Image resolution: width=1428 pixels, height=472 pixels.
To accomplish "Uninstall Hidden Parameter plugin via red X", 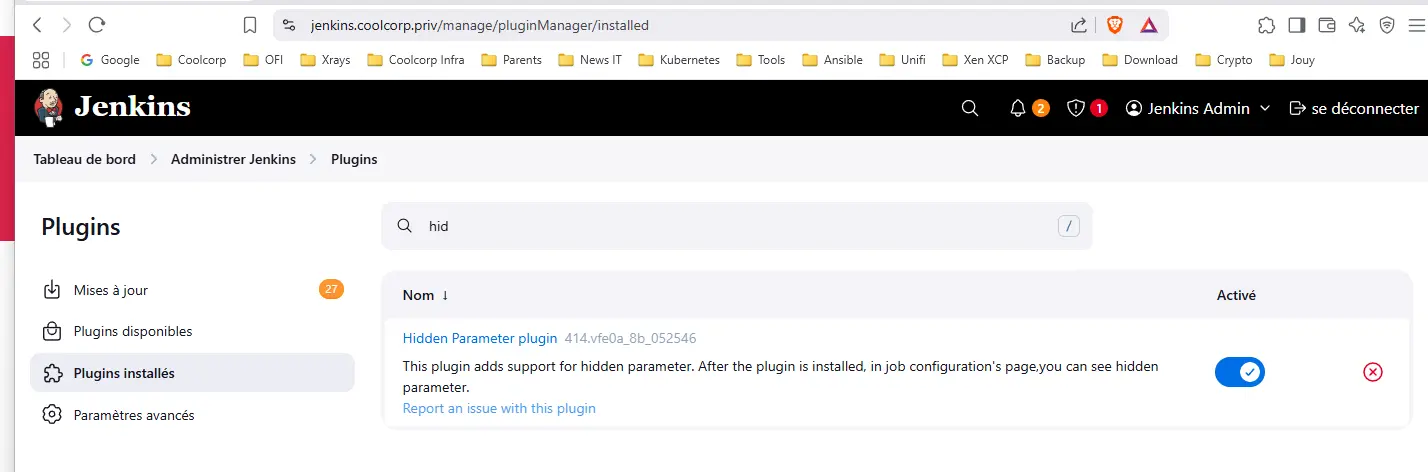I will [1373, 372].
